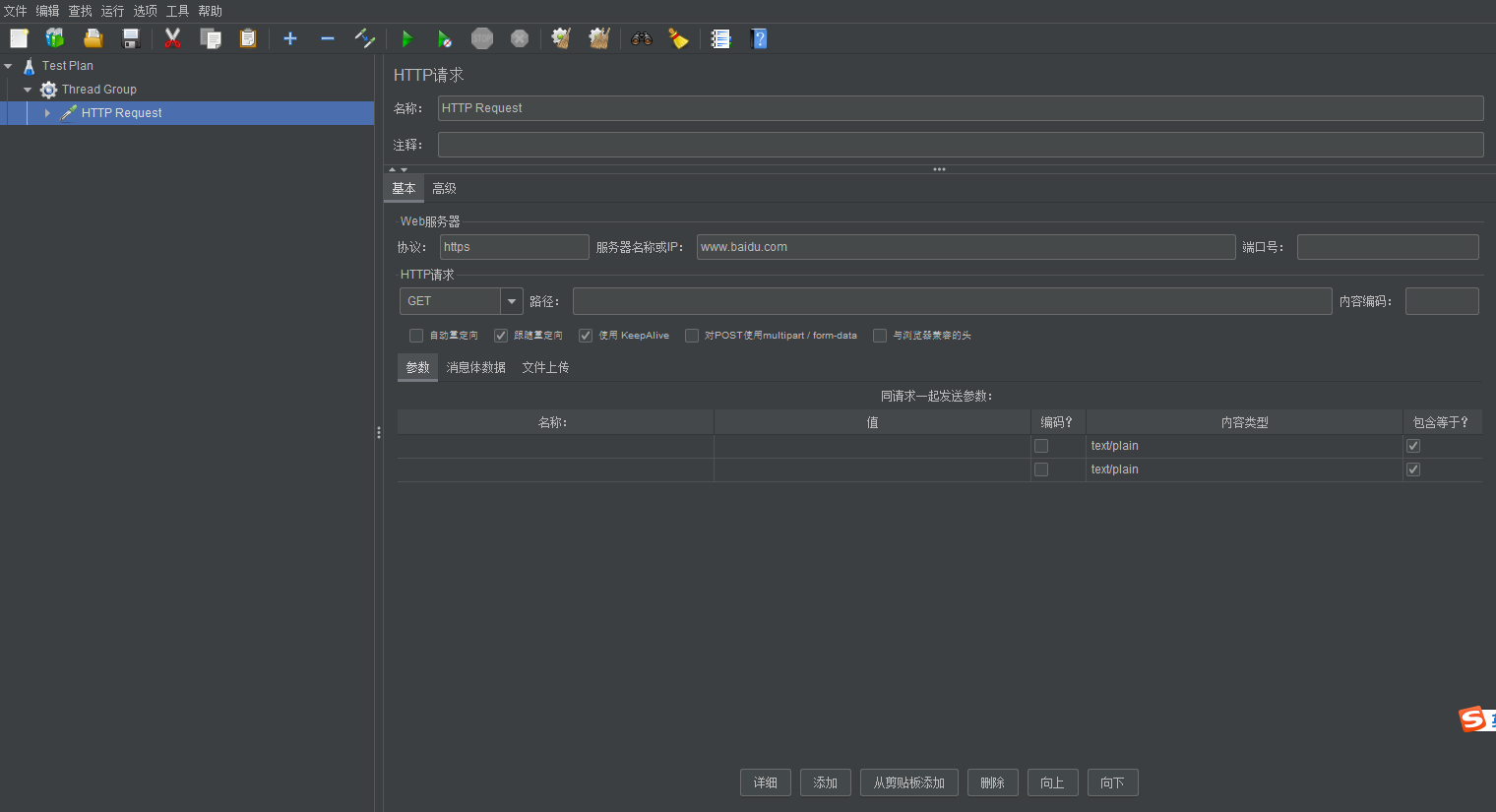Tick 编码? checkbox in first parameter row
The image size is (1496, 812).
pos(1041,446)
